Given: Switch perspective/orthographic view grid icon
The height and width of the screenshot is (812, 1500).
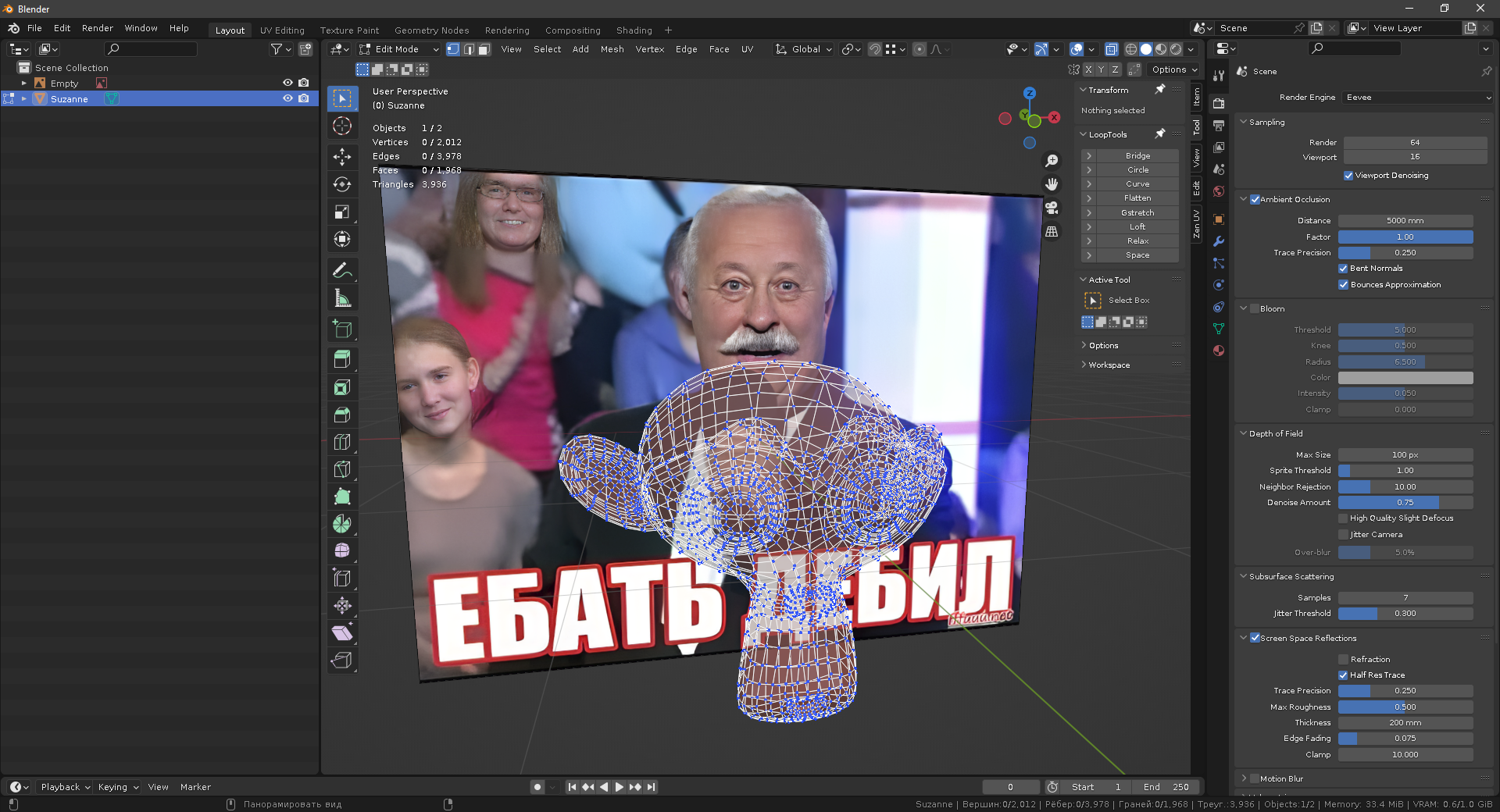Looking at the screenshot, I should tap(1052, 231).
